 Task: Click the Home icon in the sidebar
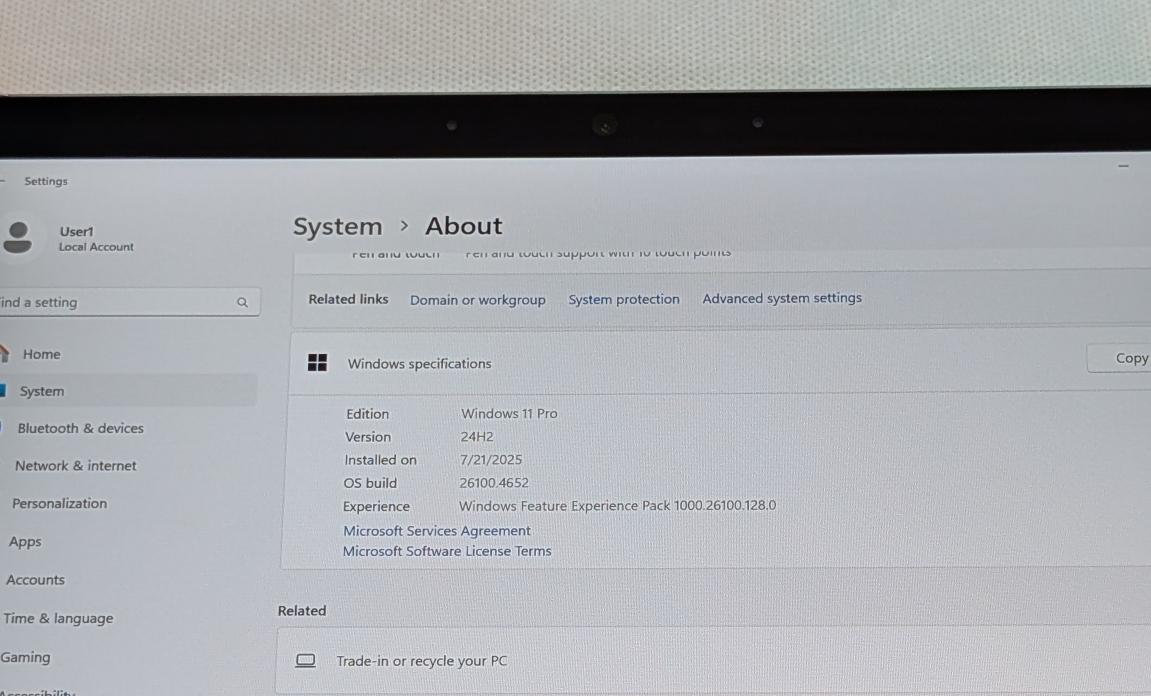tap(6, 354)
